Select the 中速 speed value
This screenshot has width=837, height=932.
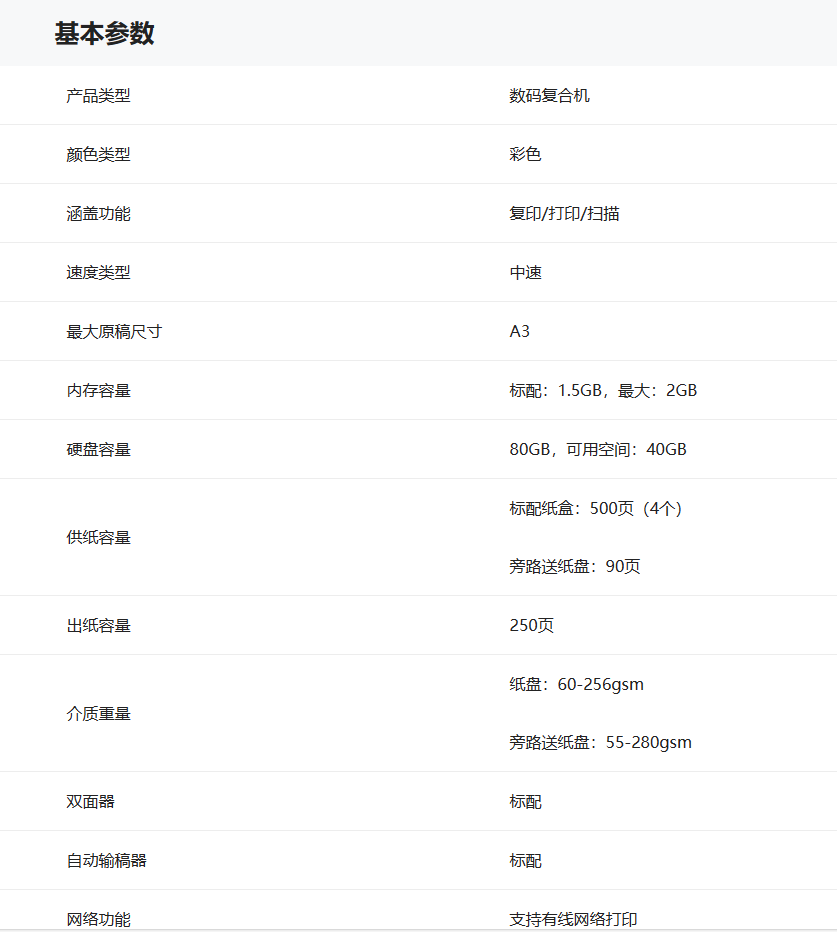[x=525, y=273]
